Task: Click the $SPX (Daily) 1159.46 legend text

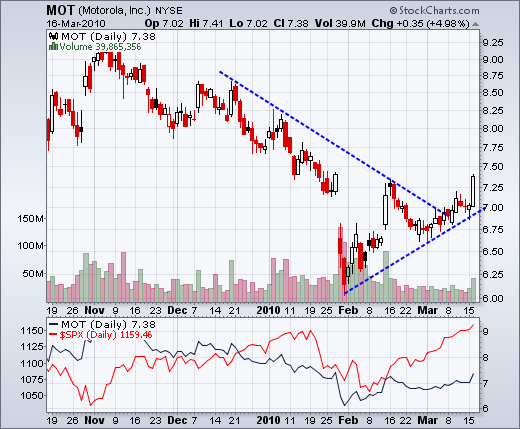Action: click(106, 335)
